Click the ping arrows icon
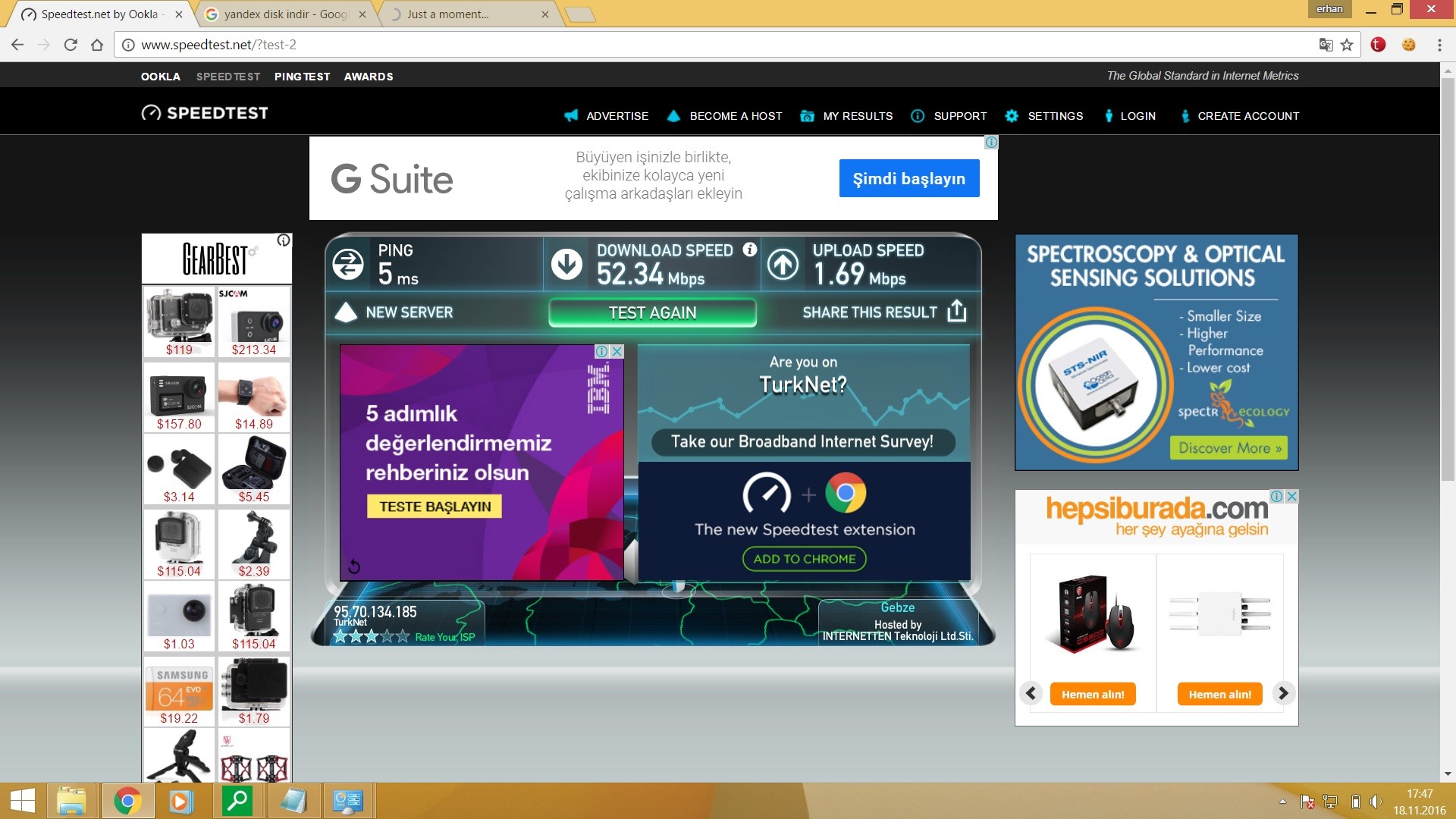 (x=348, y=264)
